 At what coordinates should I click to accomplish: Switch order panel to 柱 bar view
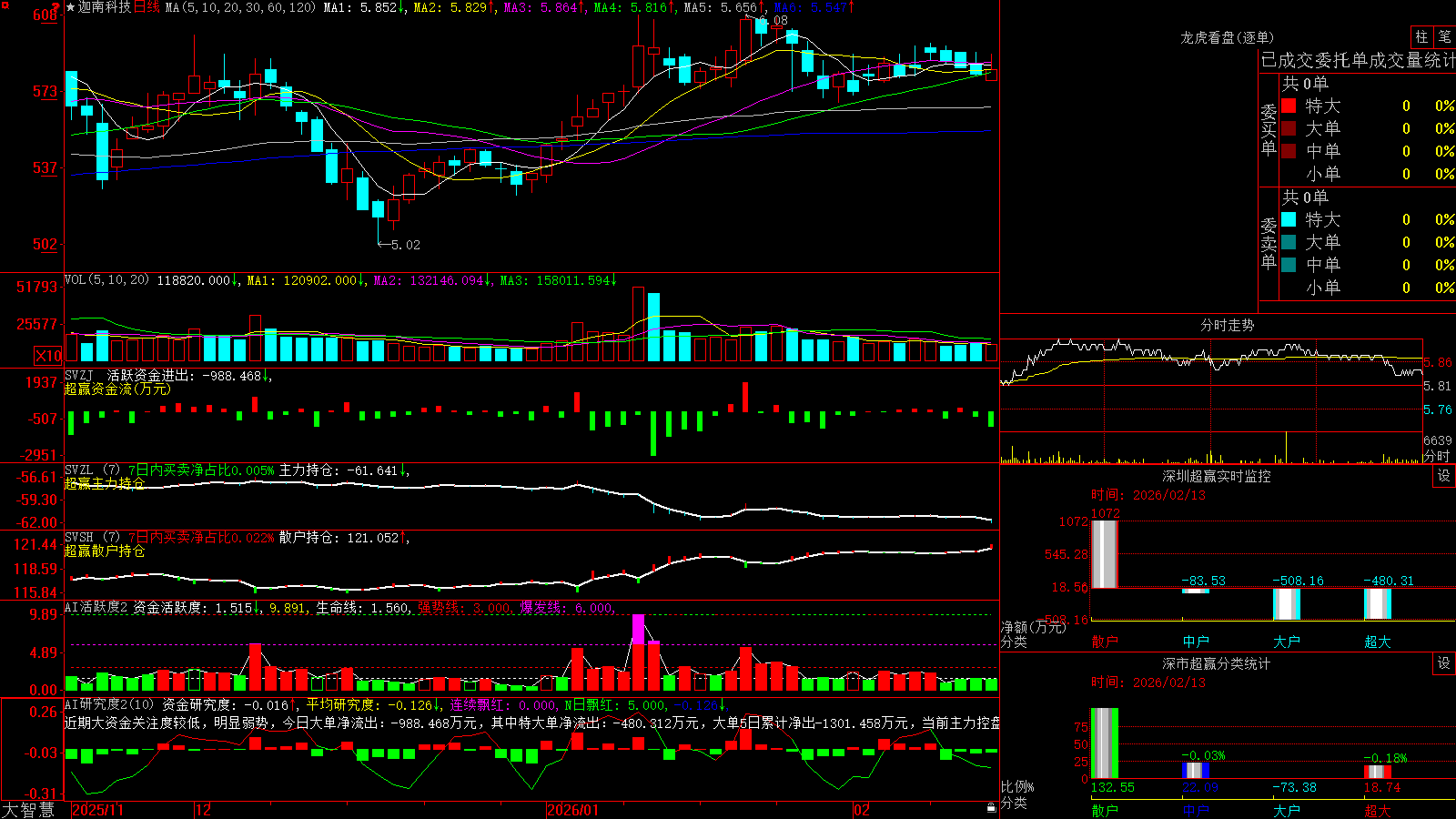pyautogui.click(x=1421, y=36)
